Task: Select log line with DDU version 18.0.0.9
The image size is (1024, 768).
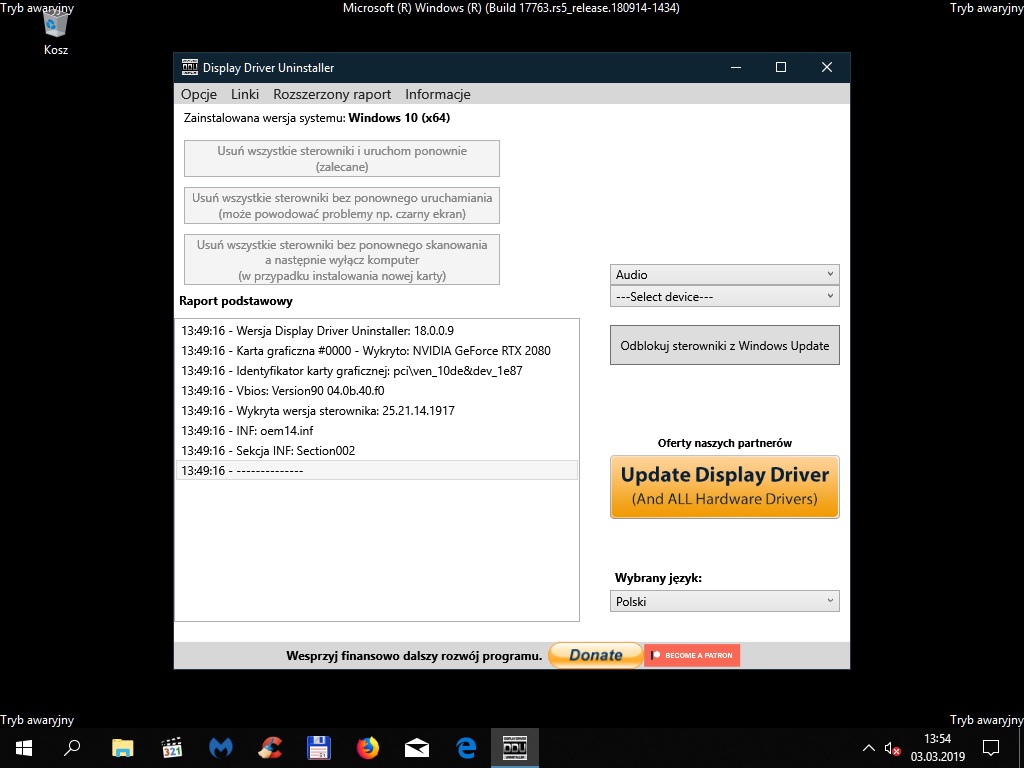Action: (x=377, y=330)
